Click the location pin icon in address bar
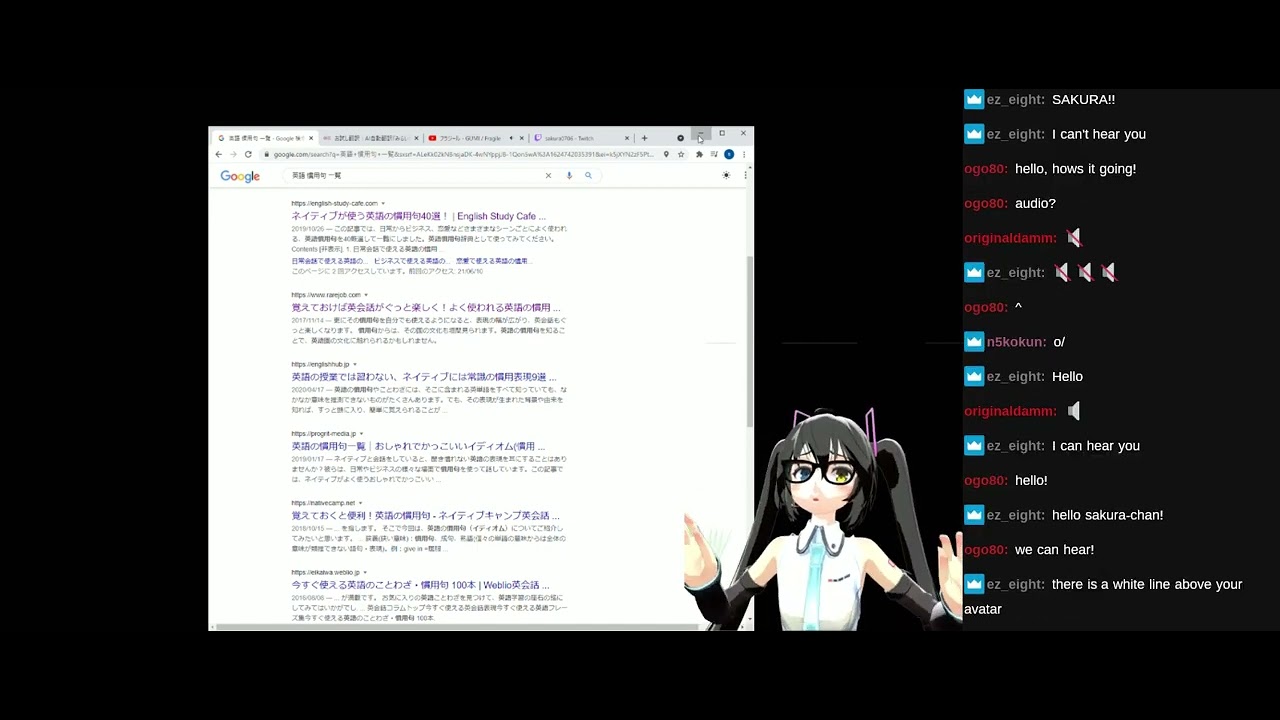 point(666,154)
